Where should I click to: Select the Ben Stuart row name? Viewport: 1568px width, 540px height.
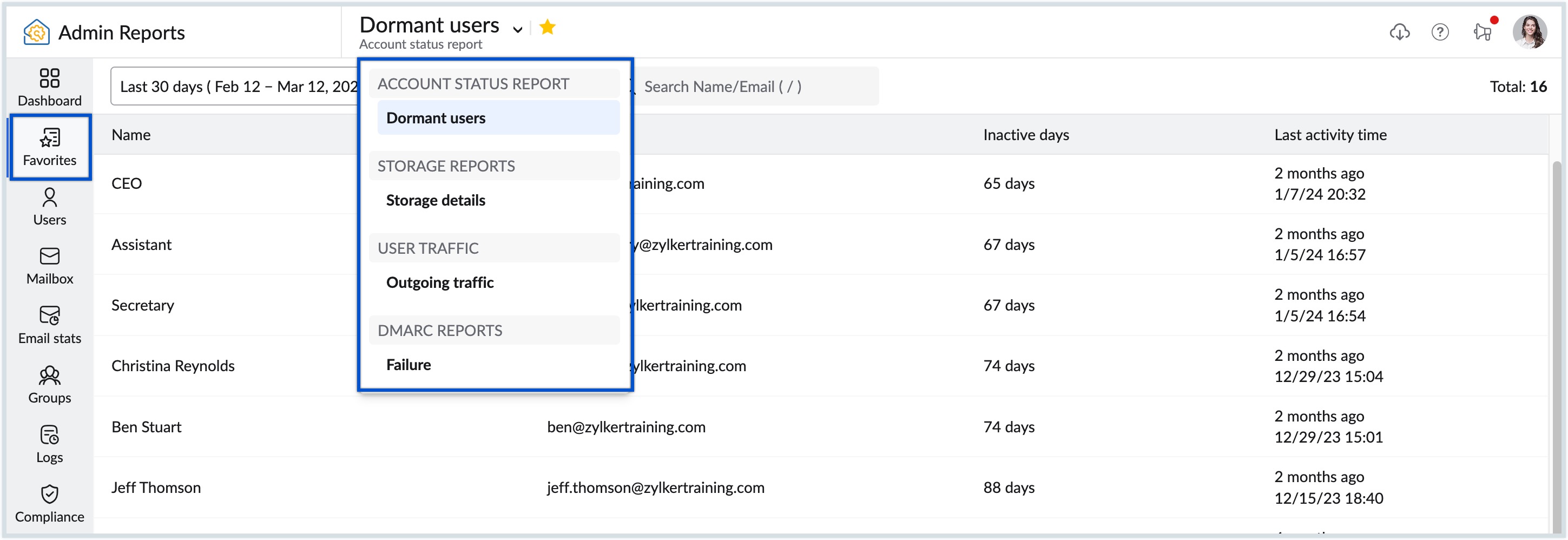click(146, 426)
